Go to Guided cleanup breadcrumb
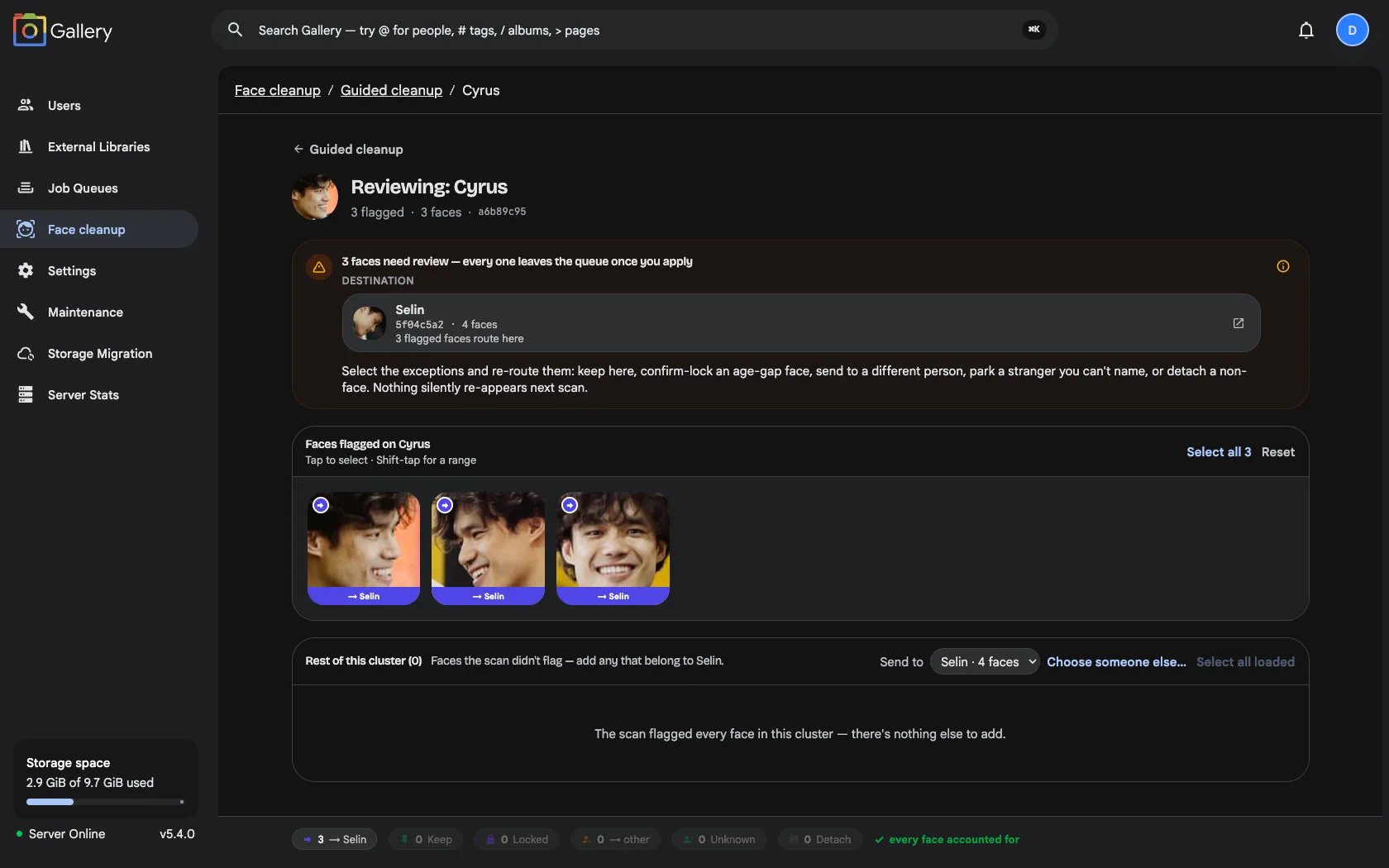The height and width of the screenshot is (868, 1389). click(x=391, y=90)
